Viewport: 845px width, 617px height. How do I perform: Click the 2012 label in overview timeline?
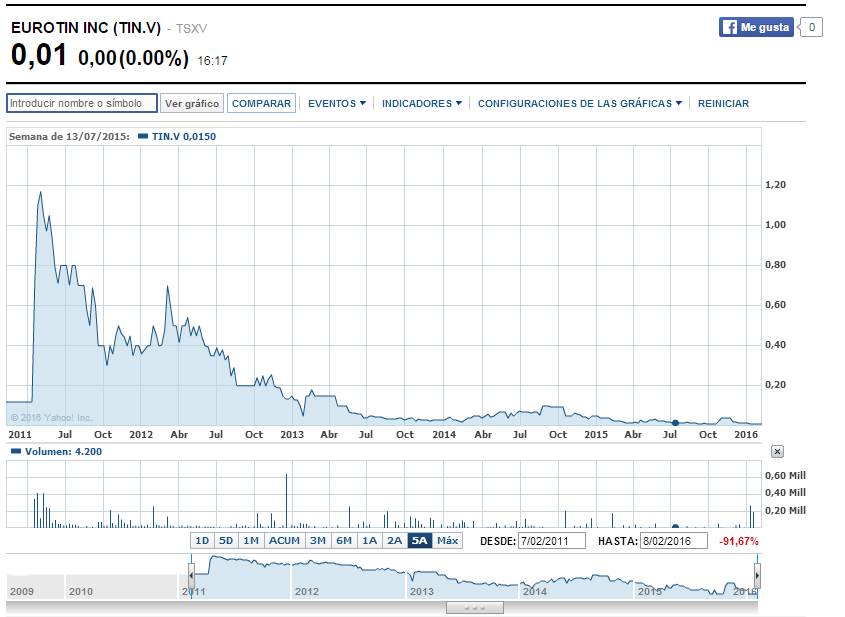[307, 592]
